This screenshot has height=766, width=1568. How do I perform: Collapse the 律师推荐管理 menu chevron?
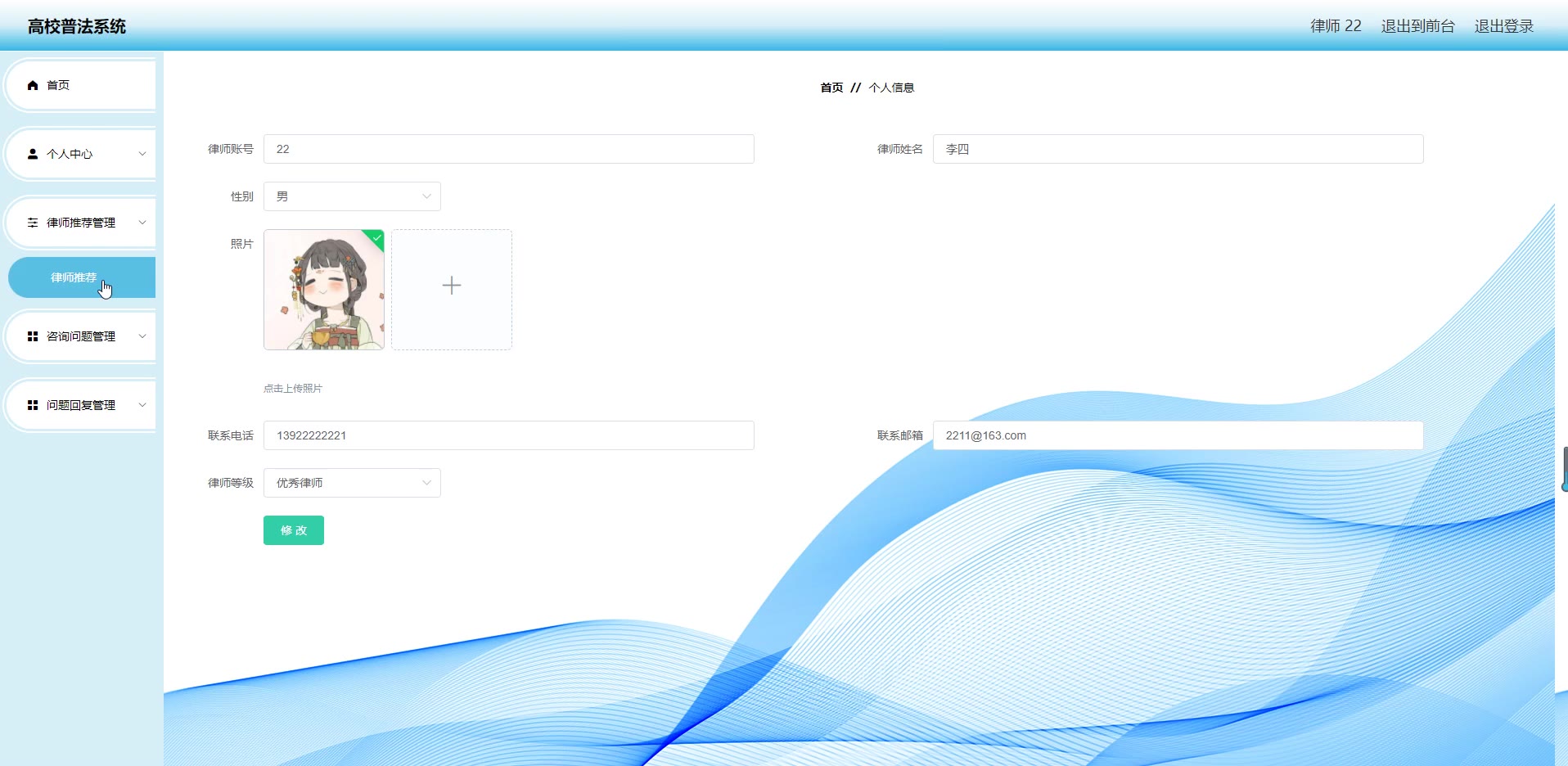point(142,223)
